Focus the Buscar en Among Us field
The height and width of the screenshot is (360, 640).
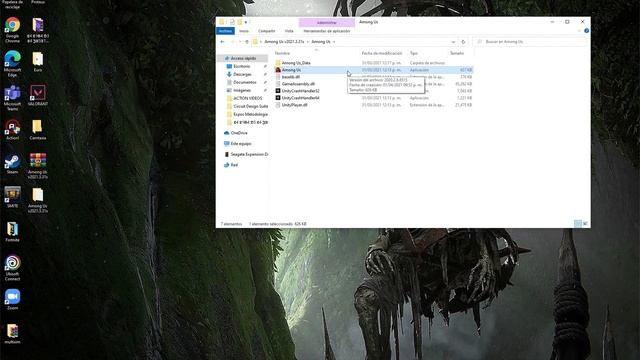(x=530, y=42)
